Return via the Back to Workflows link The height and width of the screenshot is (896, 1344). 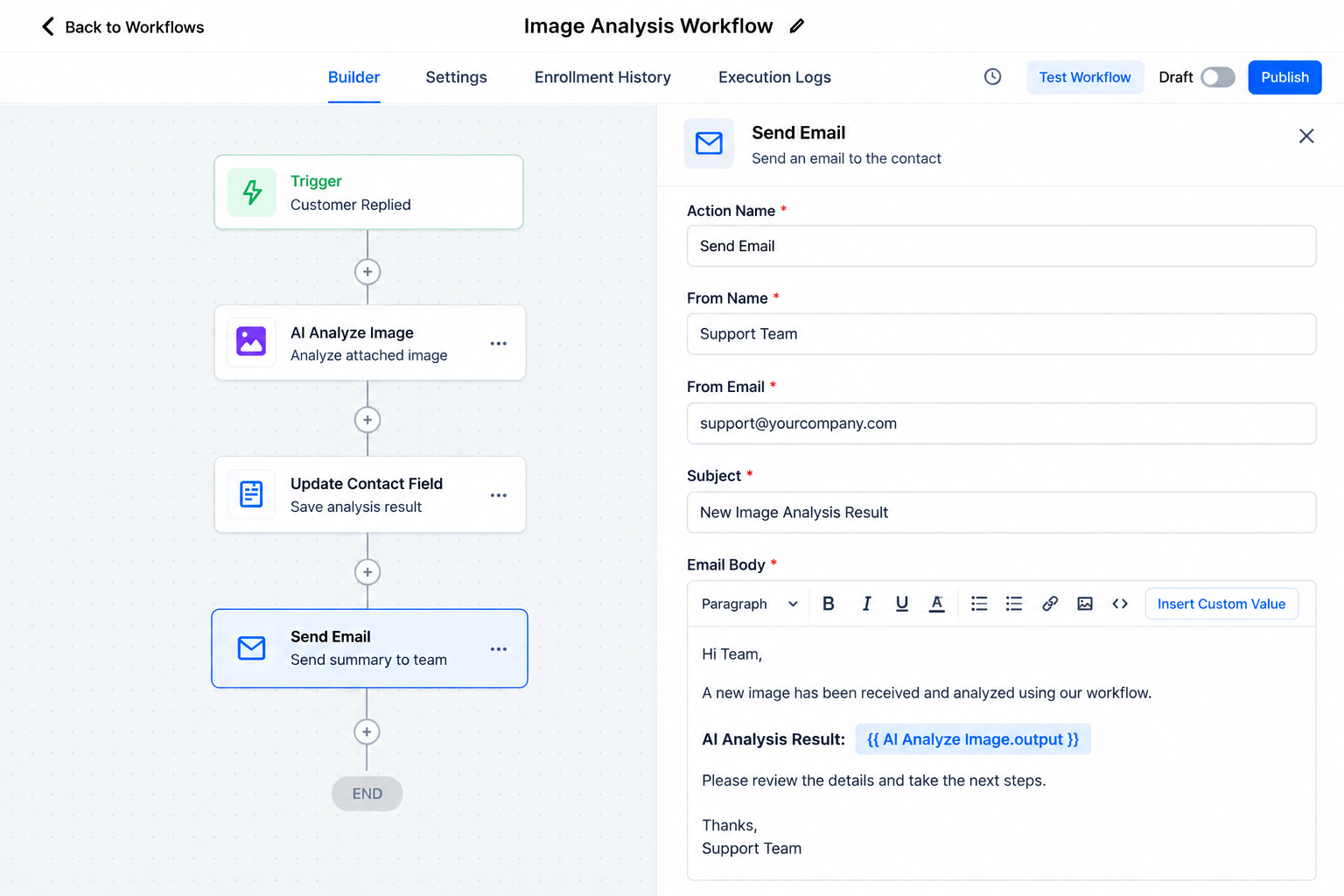click(135, 27)
